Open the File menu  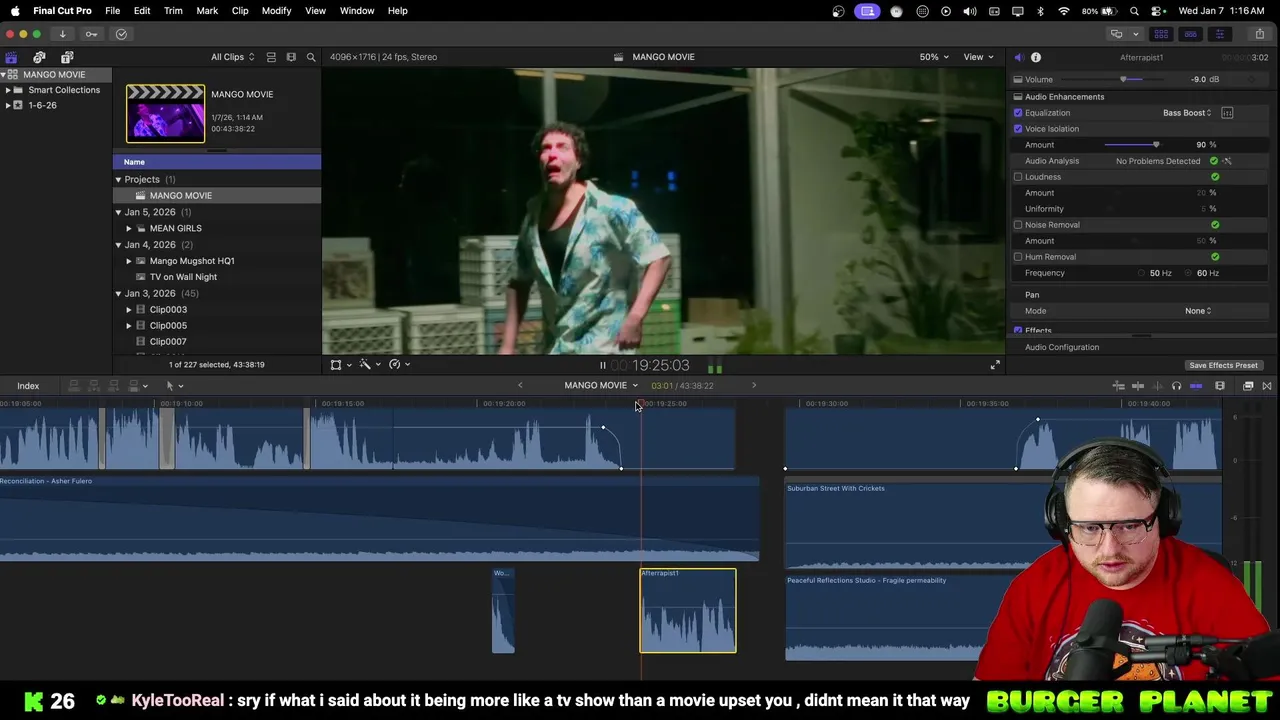click(x=113, y=11)
